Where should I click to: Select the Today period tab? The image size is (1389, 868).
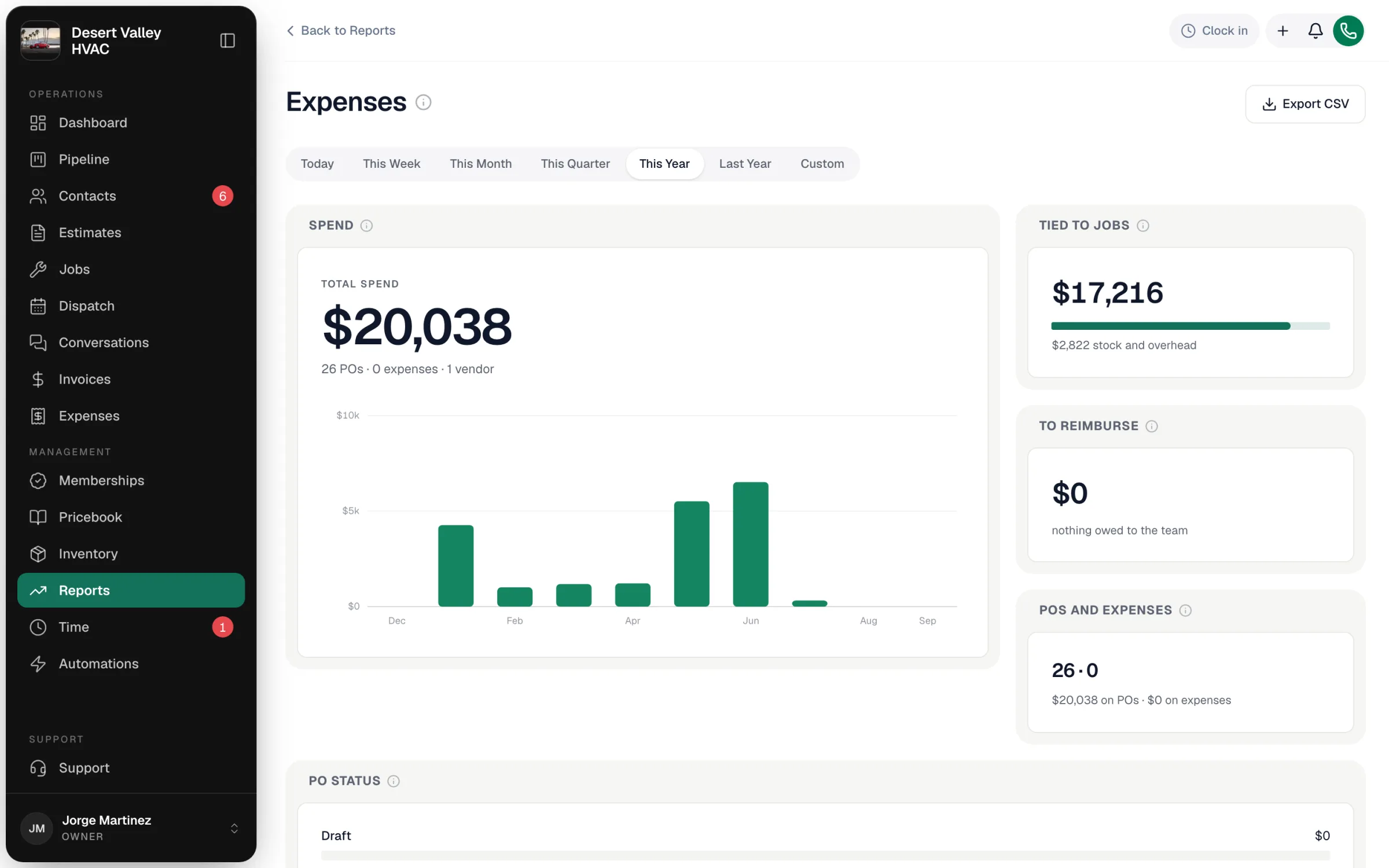317,164
